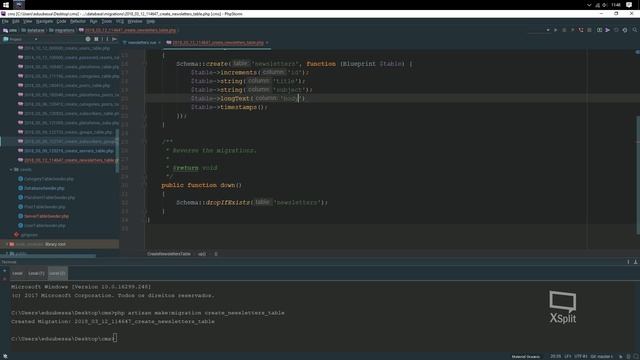The height and width of the screenshot is (360, 640).
Task: Open Windows Start menu
Action: 6,5
